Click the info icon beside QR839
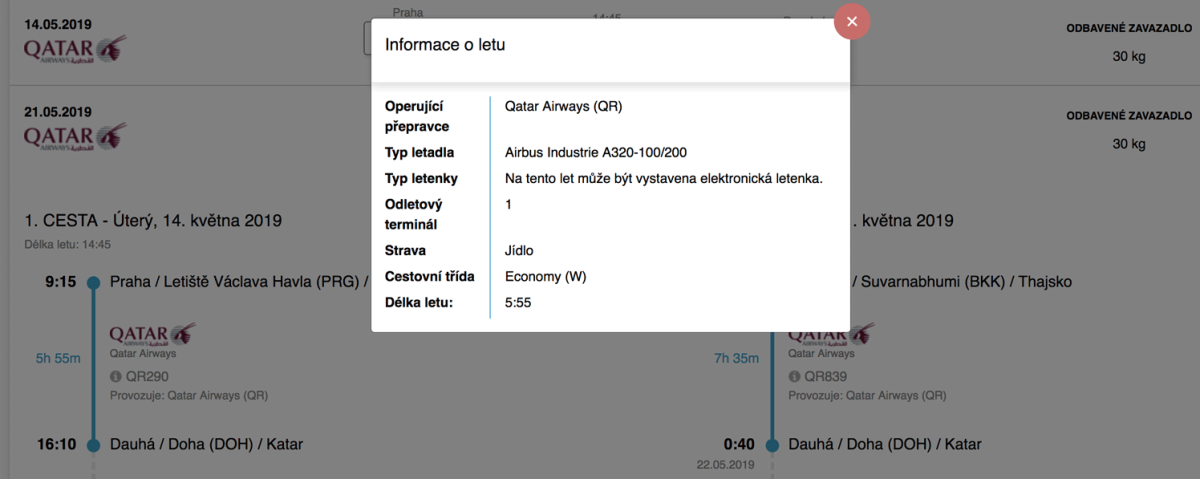Viewport: 1200px width, 479px height. click(795, 377)
